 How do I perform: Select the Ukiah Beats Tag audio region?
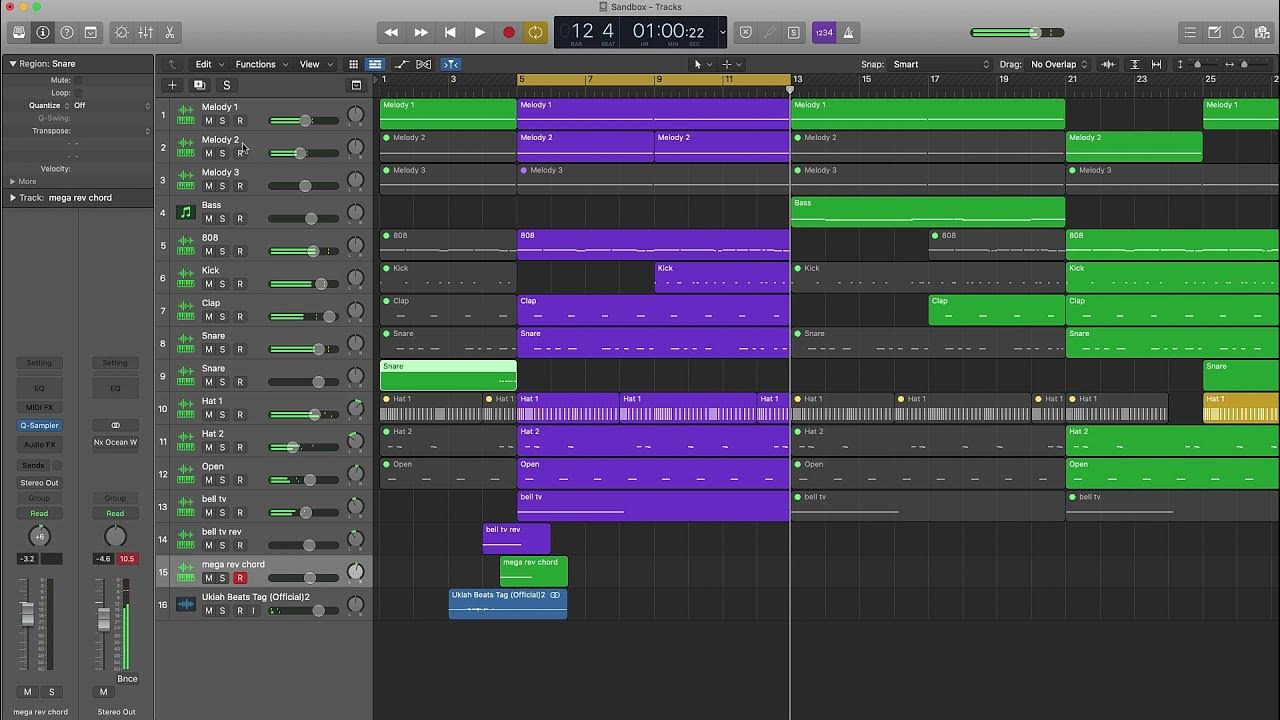point(508,603)
